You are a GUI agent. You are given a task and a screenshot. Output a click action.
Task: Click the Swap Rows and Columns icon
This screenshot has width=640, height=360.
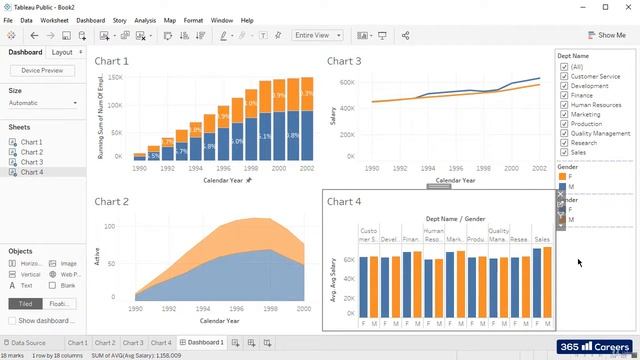168,36
